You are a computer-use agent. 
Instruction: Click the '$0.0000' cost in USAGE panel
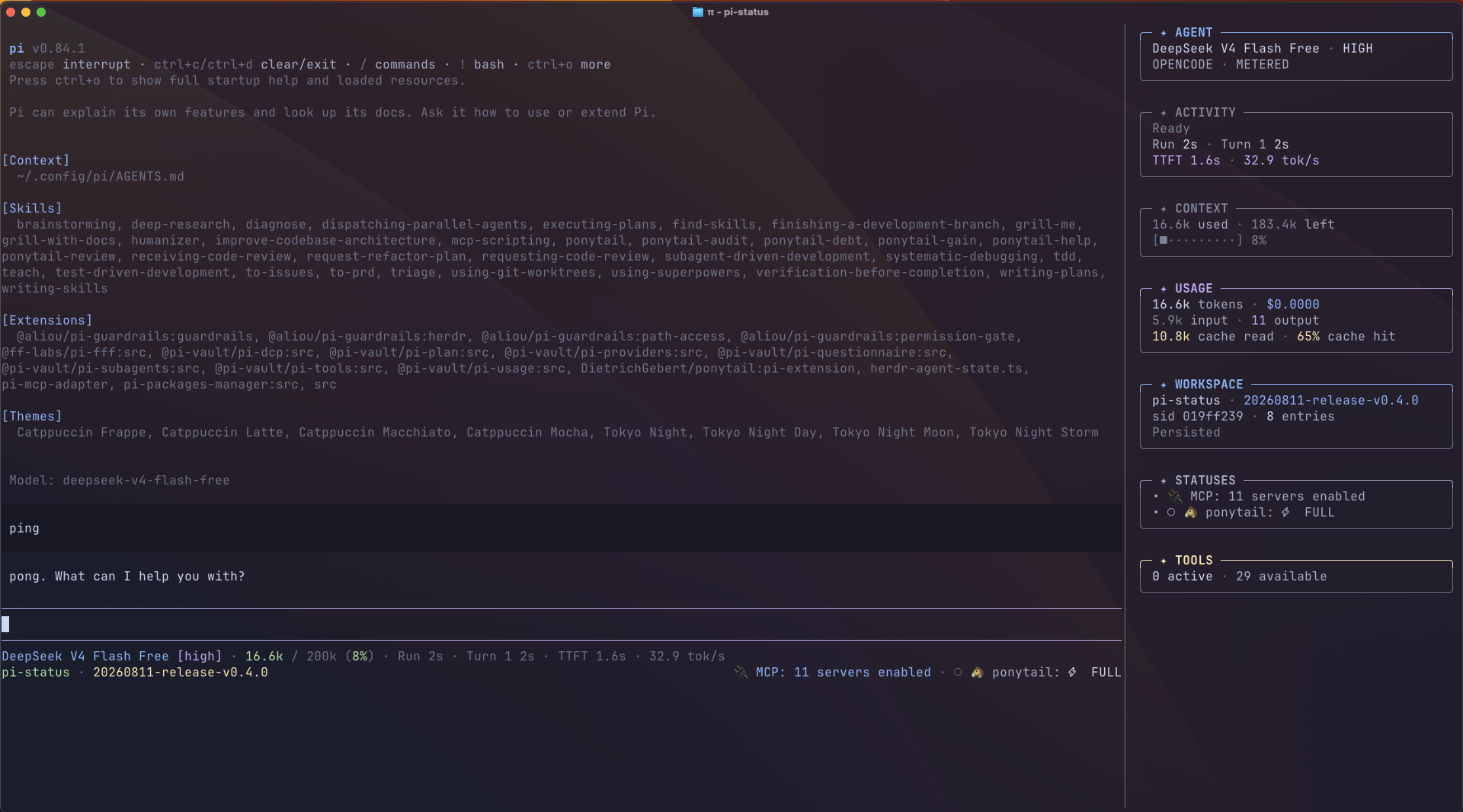[x=1293, y=305]
